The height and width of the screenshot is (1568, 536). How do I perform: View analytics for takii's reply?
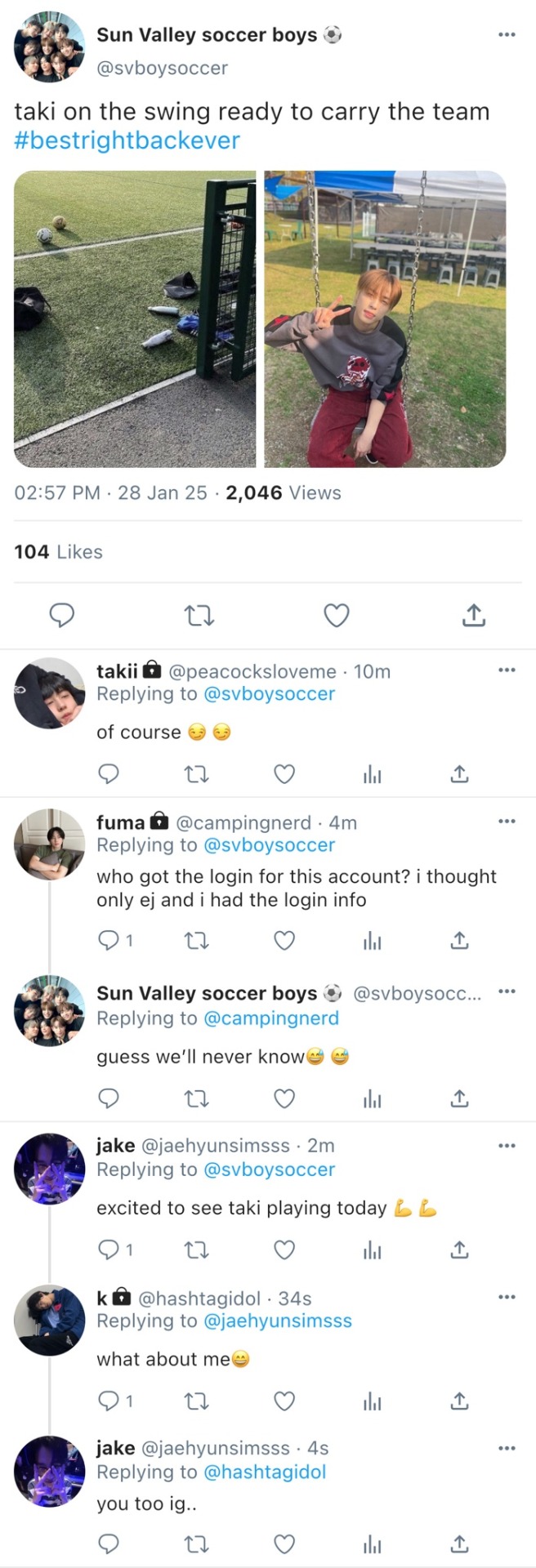tap(372, 773)
